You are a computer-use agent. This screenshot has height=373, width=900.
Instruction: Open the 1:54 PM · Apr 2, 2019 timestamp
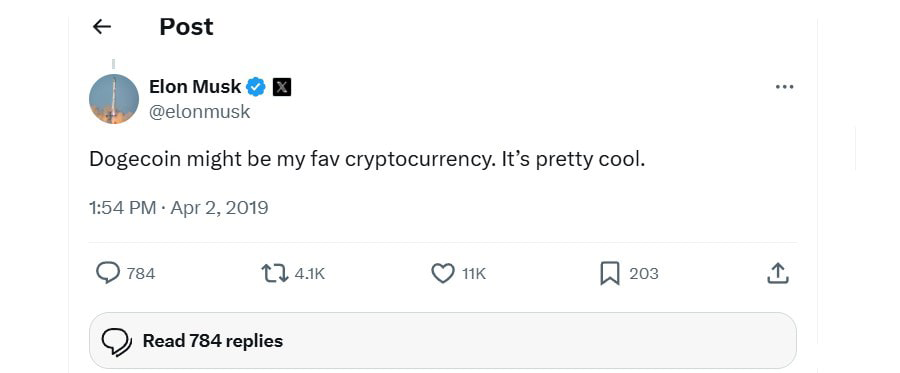click(x=179, y=208)
